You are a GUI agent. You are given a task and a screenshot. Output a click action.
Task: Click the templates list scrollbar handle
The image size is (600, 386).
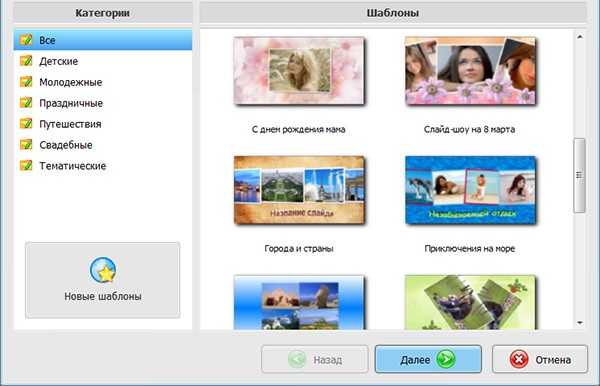pos(580,175)
